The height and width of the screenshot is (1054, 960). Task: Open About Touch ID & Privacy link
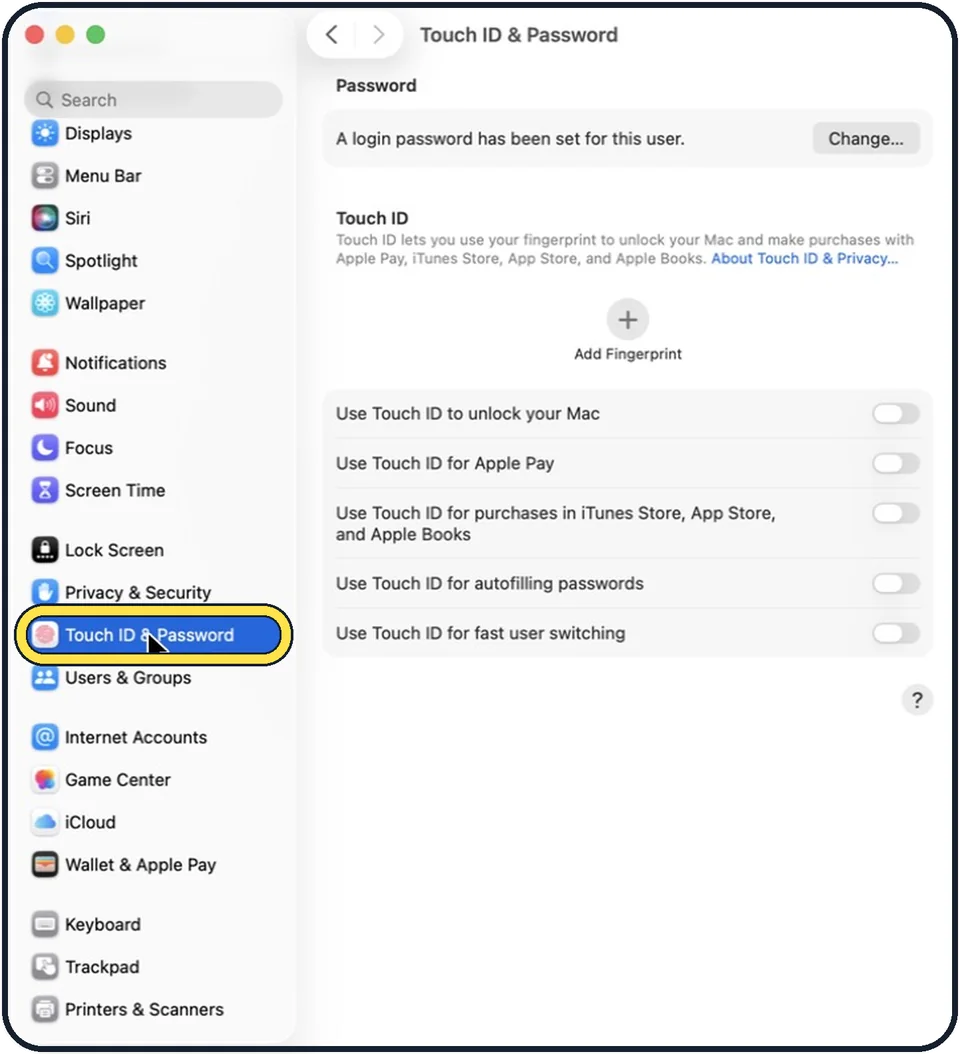pos(804,259)
